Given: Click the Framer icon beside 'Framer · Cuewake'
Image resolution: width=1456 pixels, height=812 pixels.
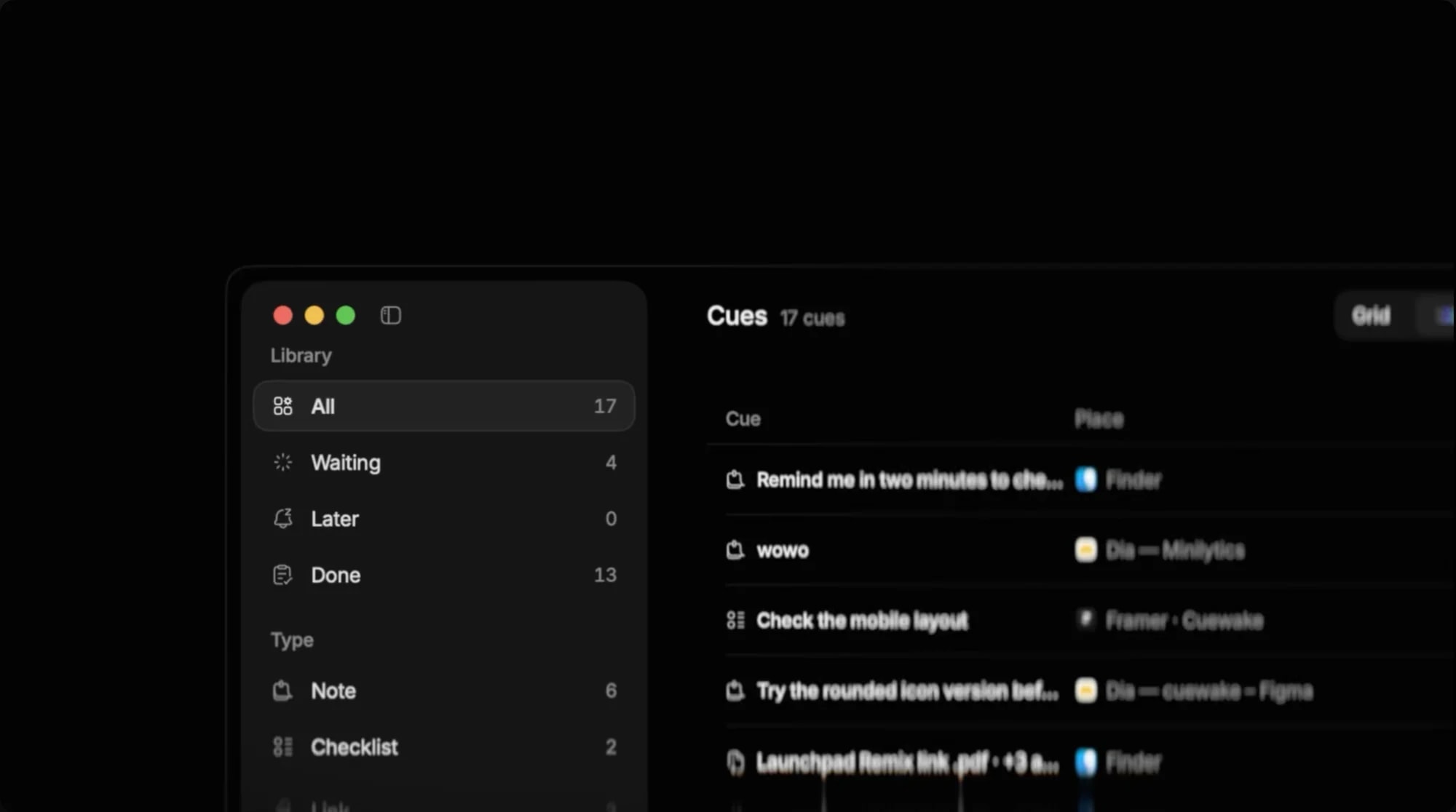Looking at the screenshot, I should click(1085, 620).
